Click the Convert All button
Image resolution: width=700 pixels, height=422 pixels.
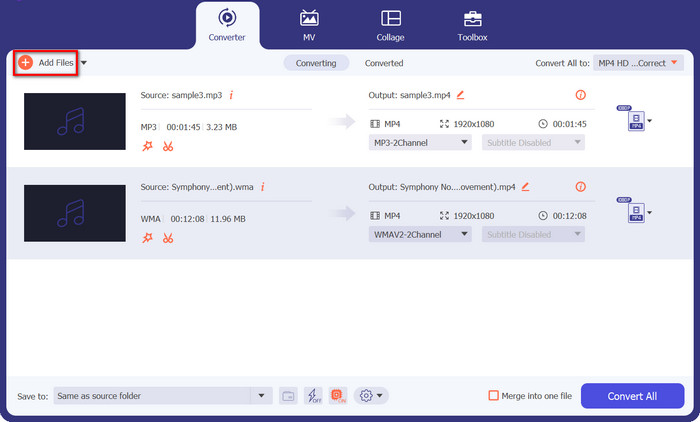pos(632,396)
